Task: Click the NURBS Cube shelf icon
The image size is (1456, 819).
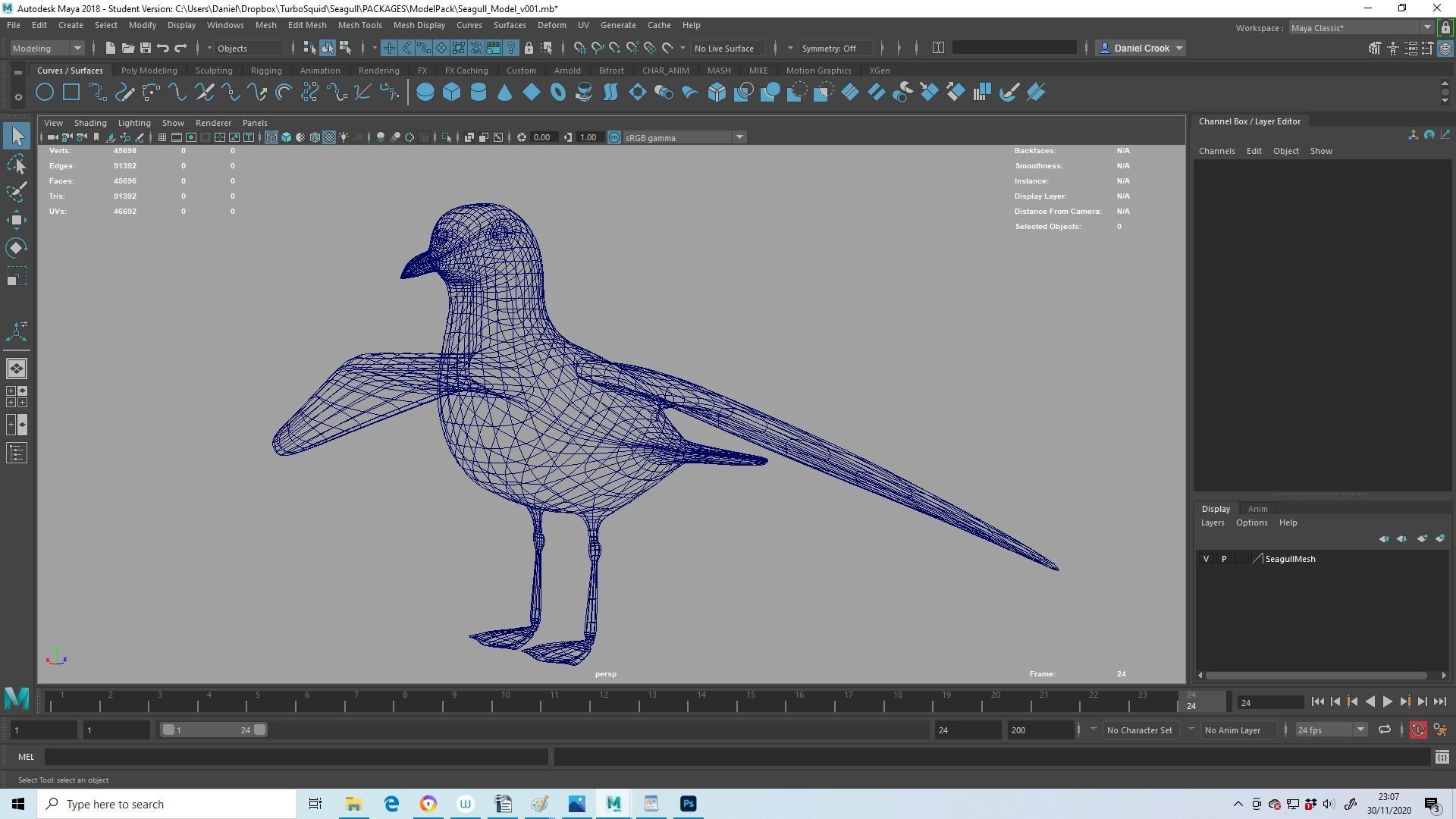Action: coord(452,93)
